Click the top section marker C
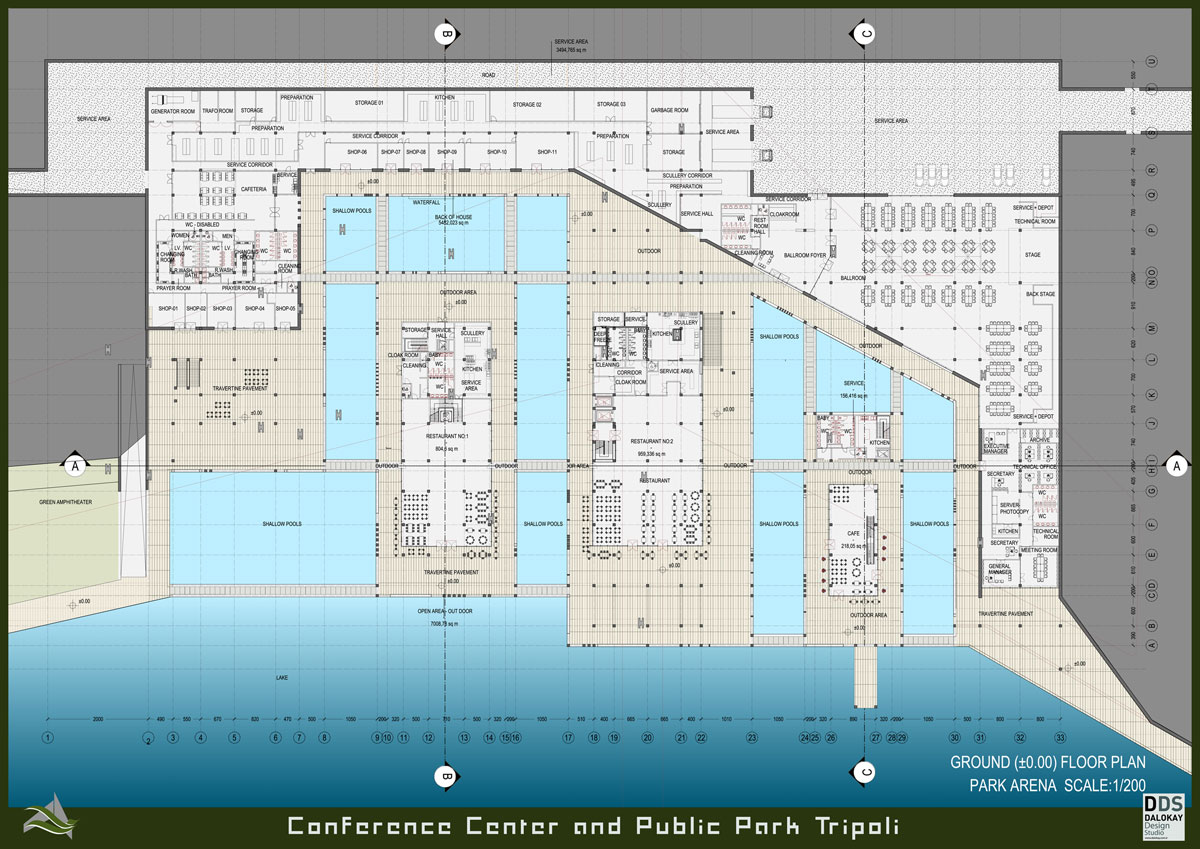This screenshot has width=1200, height=849. 868,34
